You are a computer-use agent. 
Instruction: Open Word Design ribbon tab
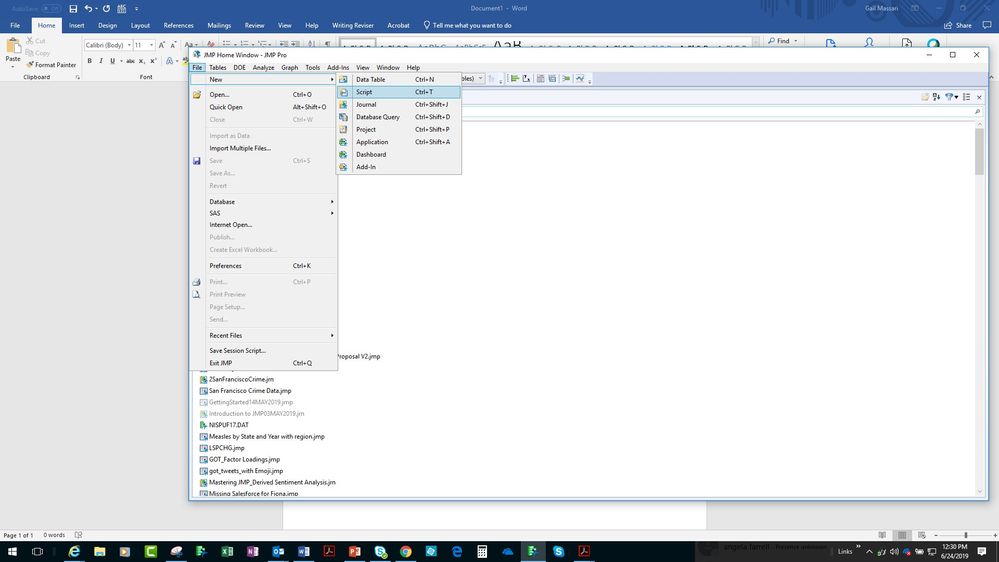107,25
